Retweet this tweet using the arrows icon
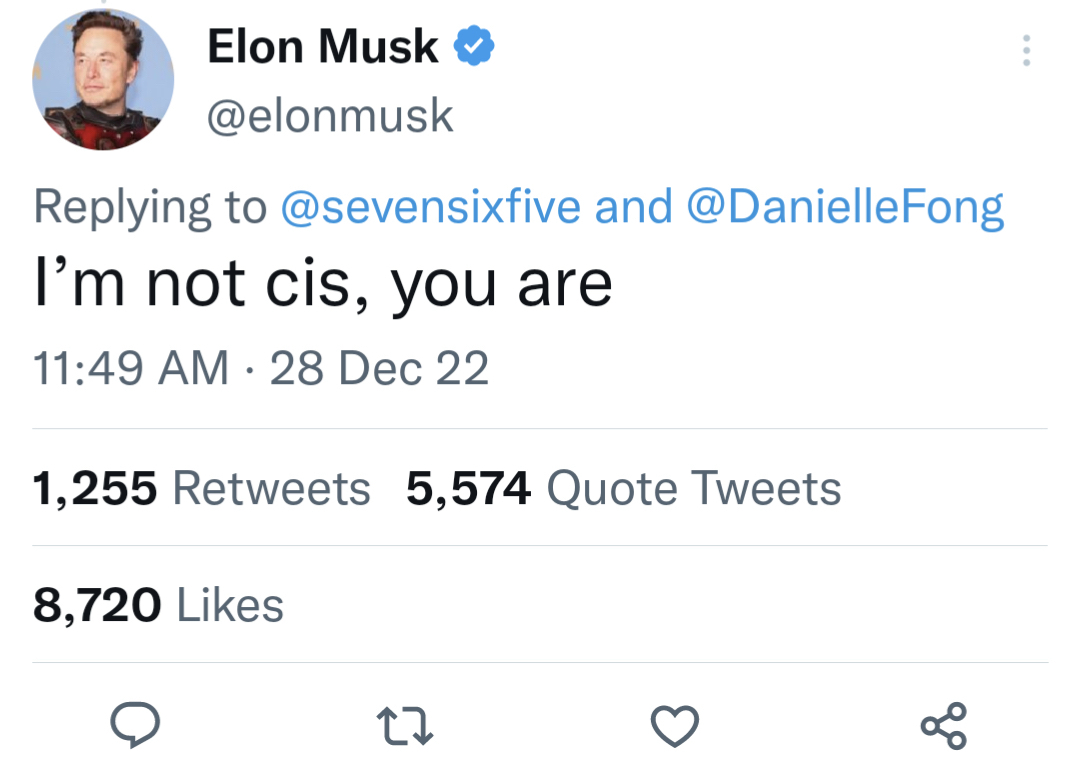 (404, 725)
